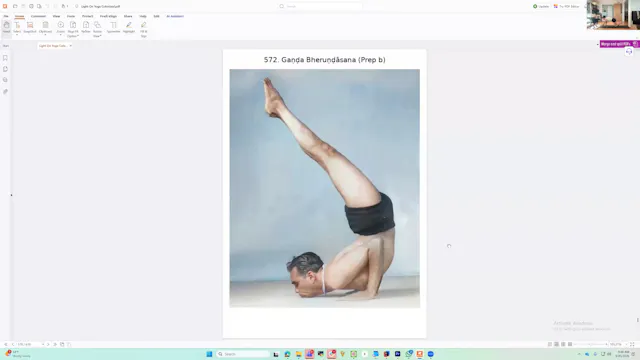Click the taskbar Search box
Image resolution: width=640 pixels, height=360 pixels.
coord(244,354)
